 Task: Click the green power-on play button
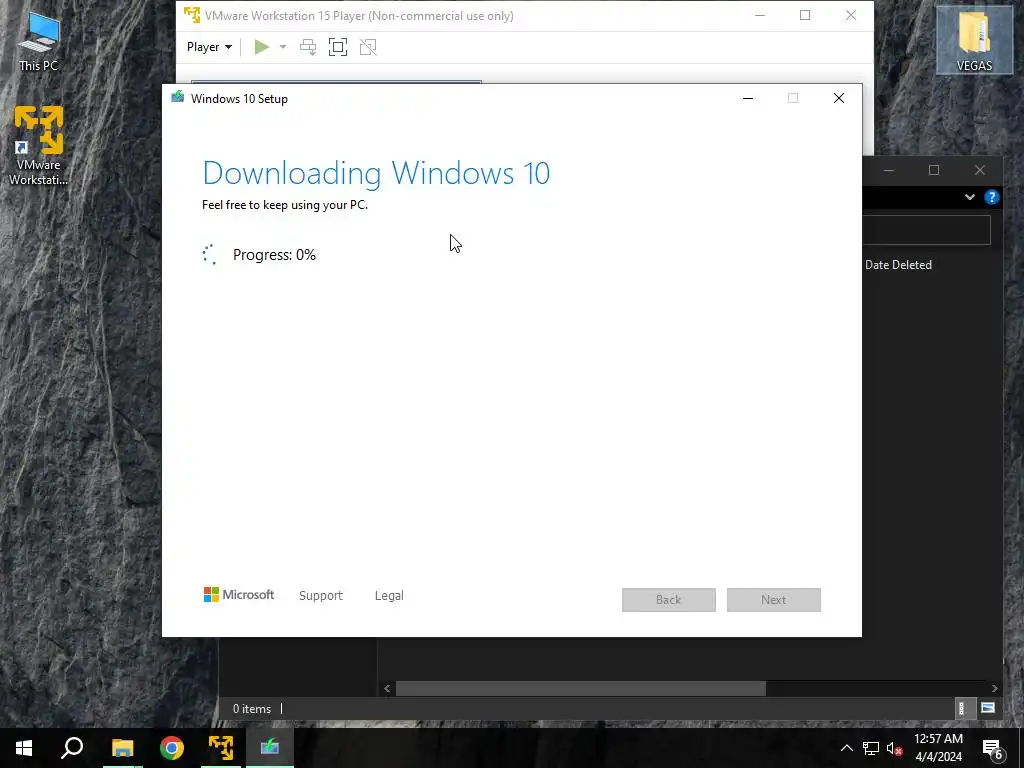262,47
